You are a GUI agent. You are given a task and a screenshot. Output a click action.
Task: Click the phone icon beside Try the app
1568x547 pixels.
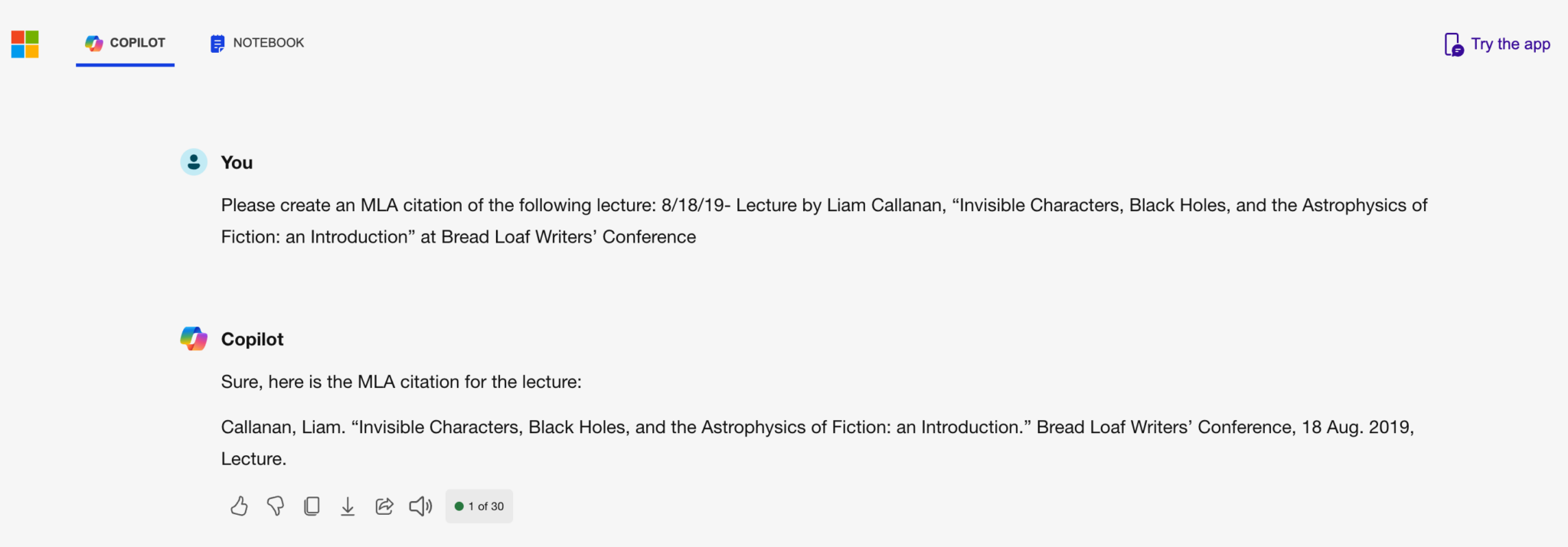[1452, 44]
